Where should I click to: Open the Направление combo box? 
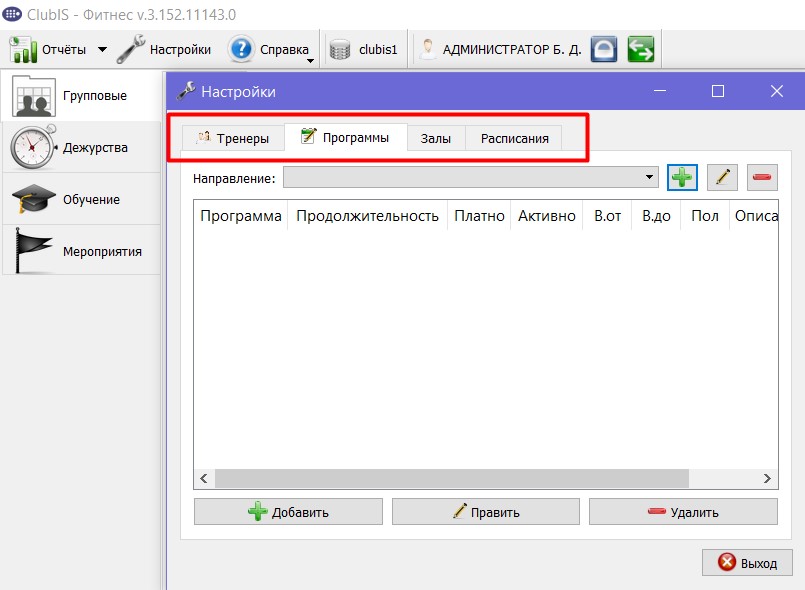471,177
